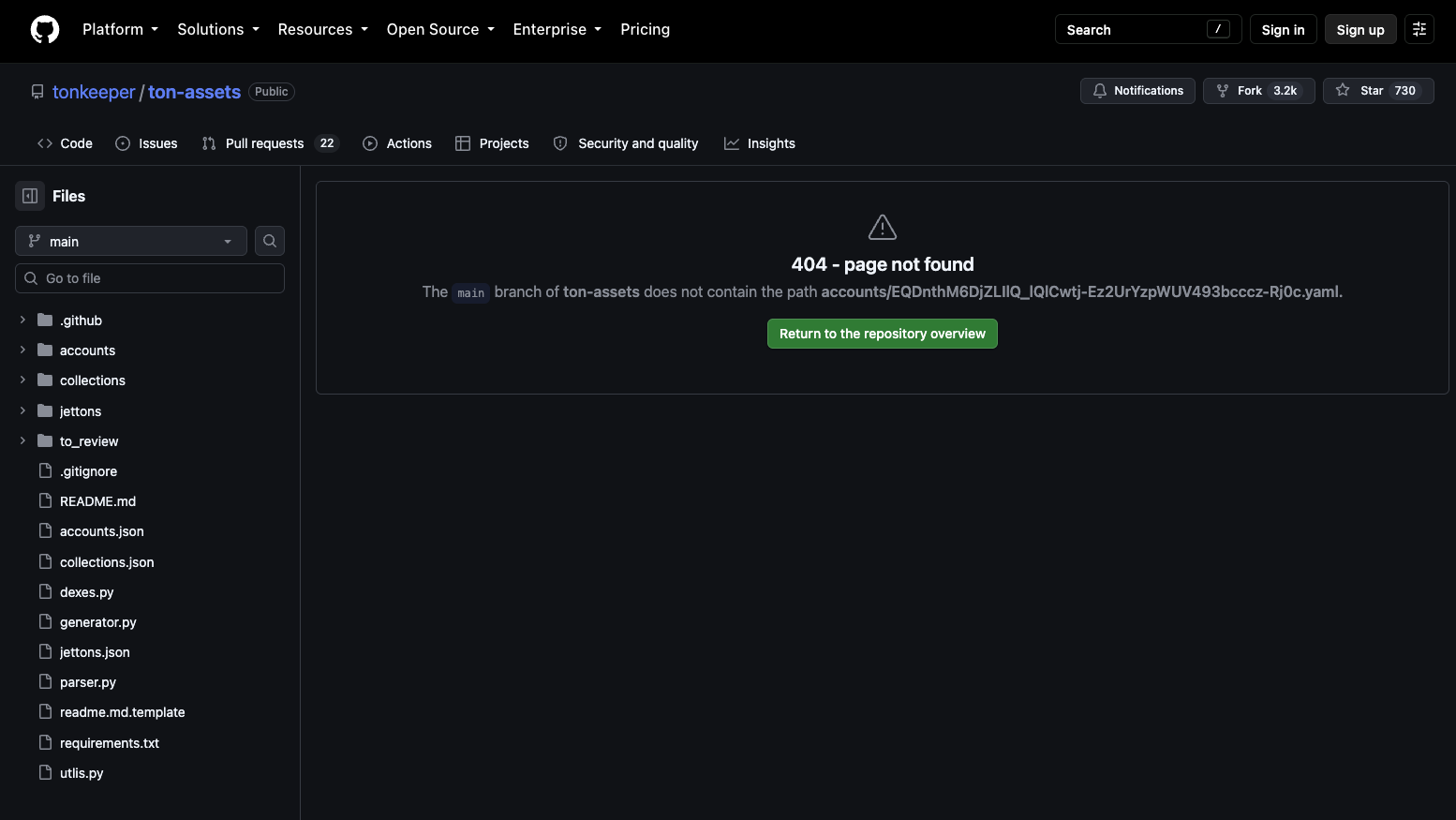Viewport: 1456px width, 820px height.
Task: Open the Insights tab
Action: click(760, 143)
